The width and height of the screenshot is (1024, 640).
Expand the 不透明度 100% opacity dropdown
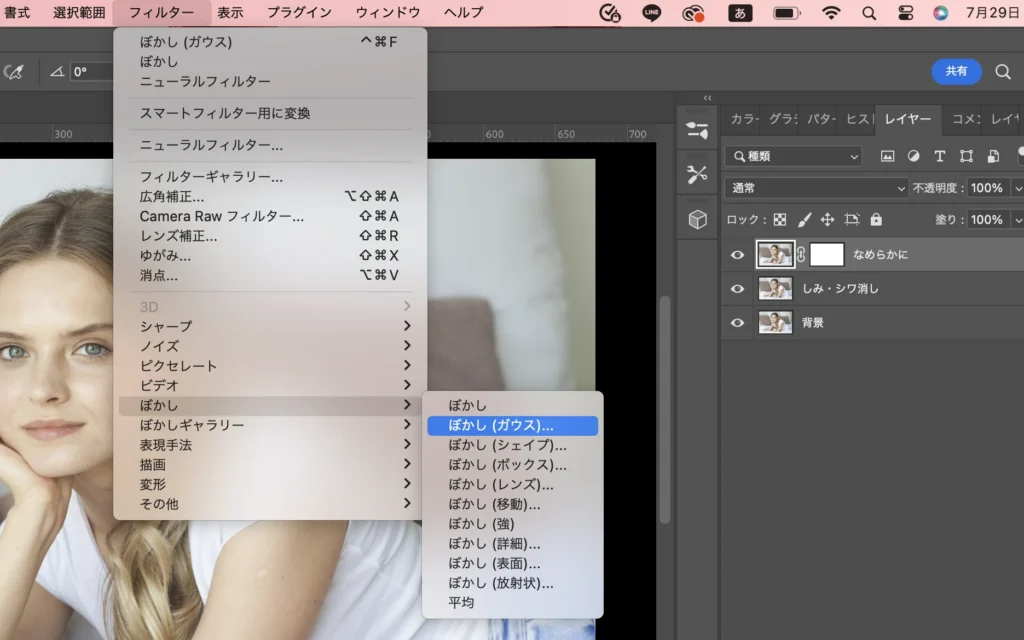1017,188
